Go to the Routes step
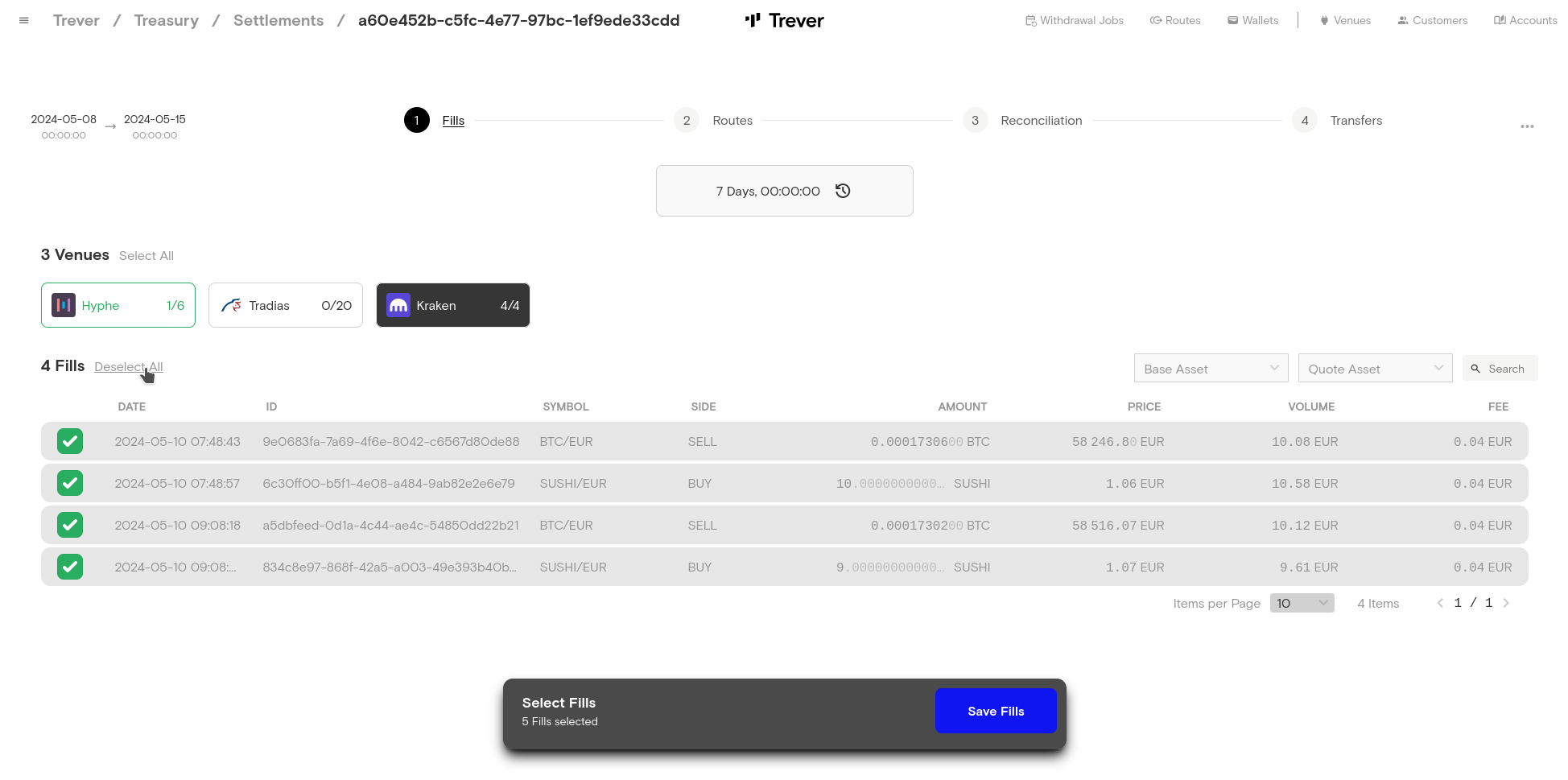The image size is (1568, 780). coord(732,121)
